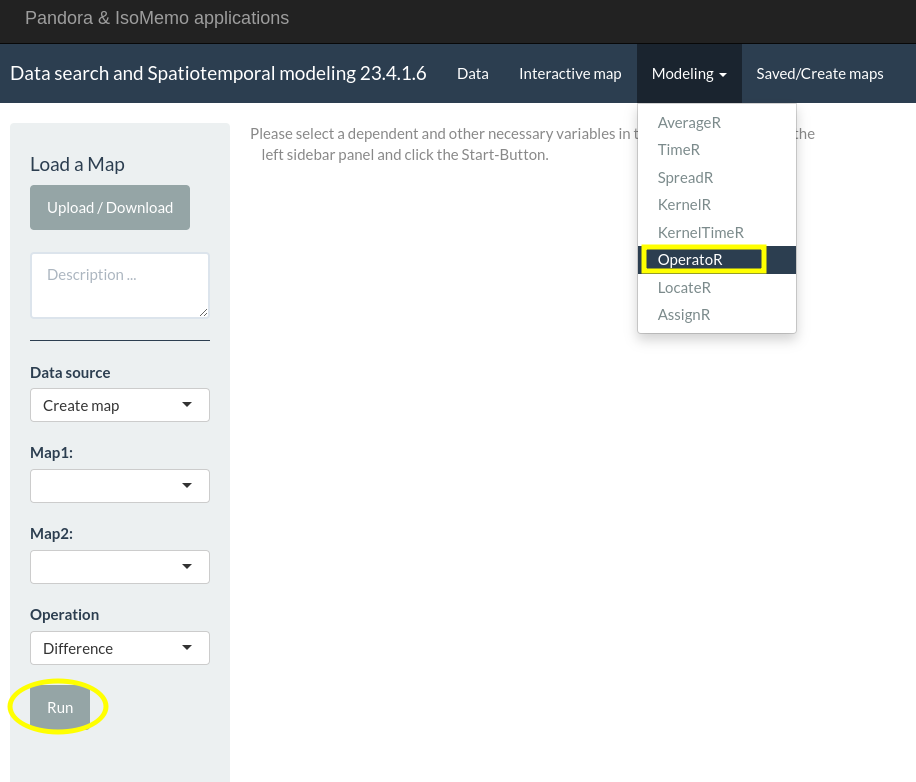The width and height of the screenshot is (916, 782).
Task: Open the Data source dropdown
Action: [x=120, y=405]
